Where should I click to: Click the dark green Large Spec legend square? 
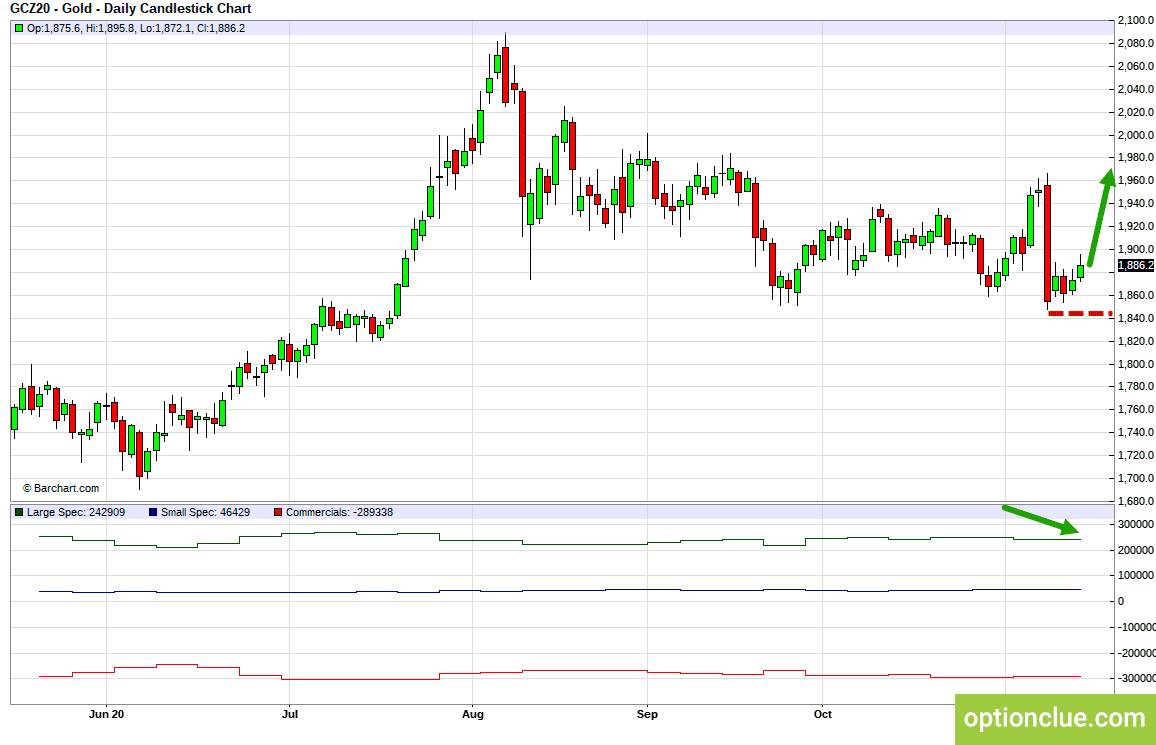(19, 512)
